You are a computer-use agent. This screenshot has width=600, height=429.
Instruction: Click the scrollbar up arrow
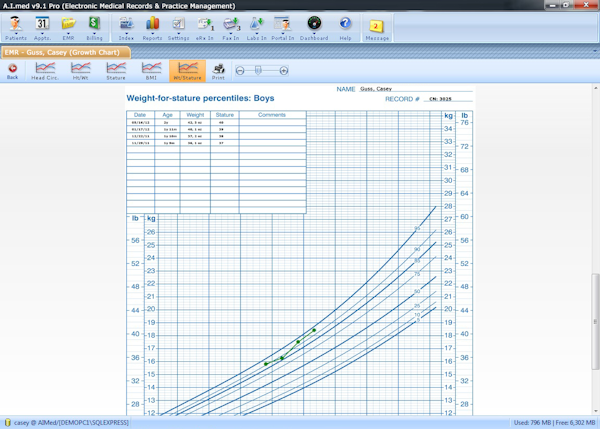[x=595, y=88]
